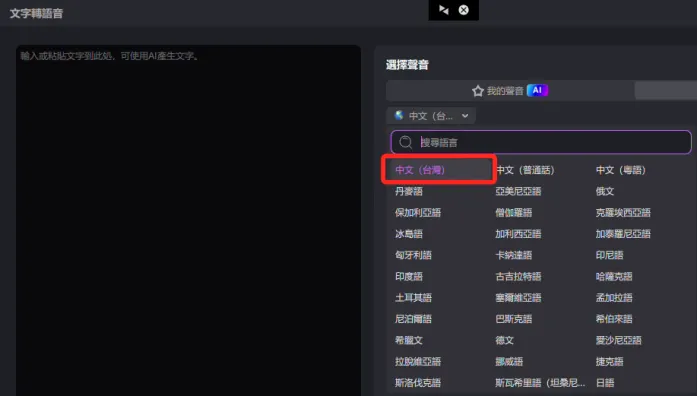Click the 搜尋語音 search field

541,142
